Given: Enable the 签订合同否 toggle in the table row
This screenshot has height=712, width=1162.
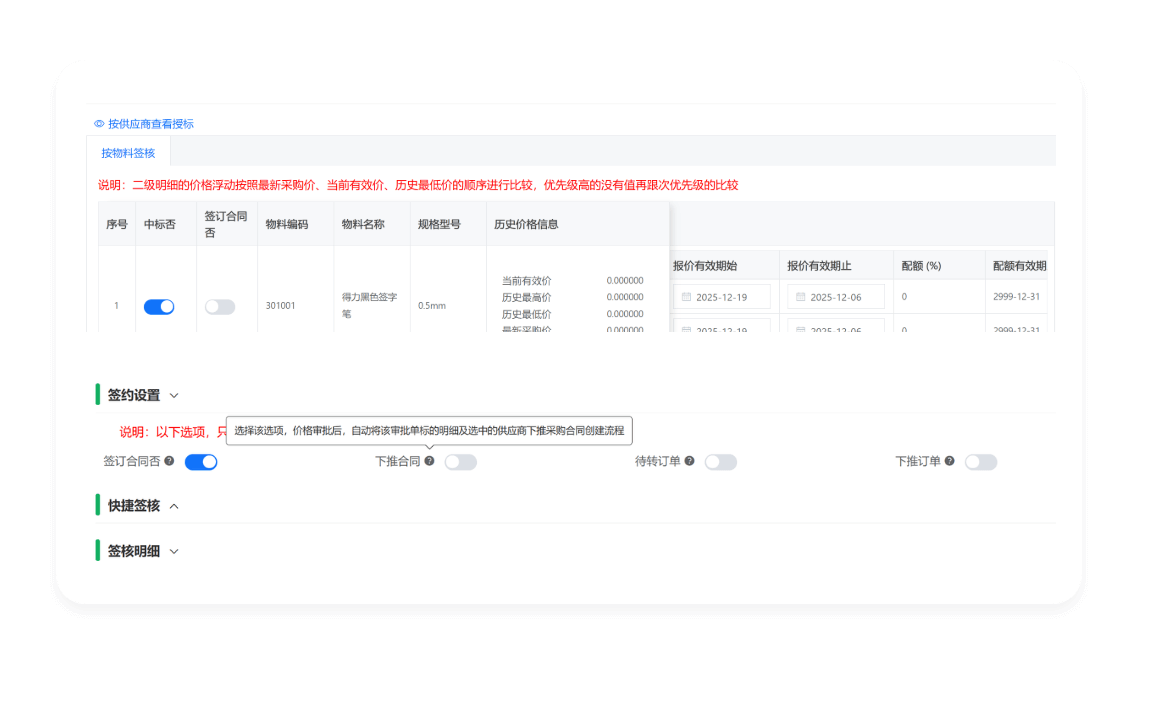Looking at the screenshot, I should pyautogui.click(x=219, y=306).
